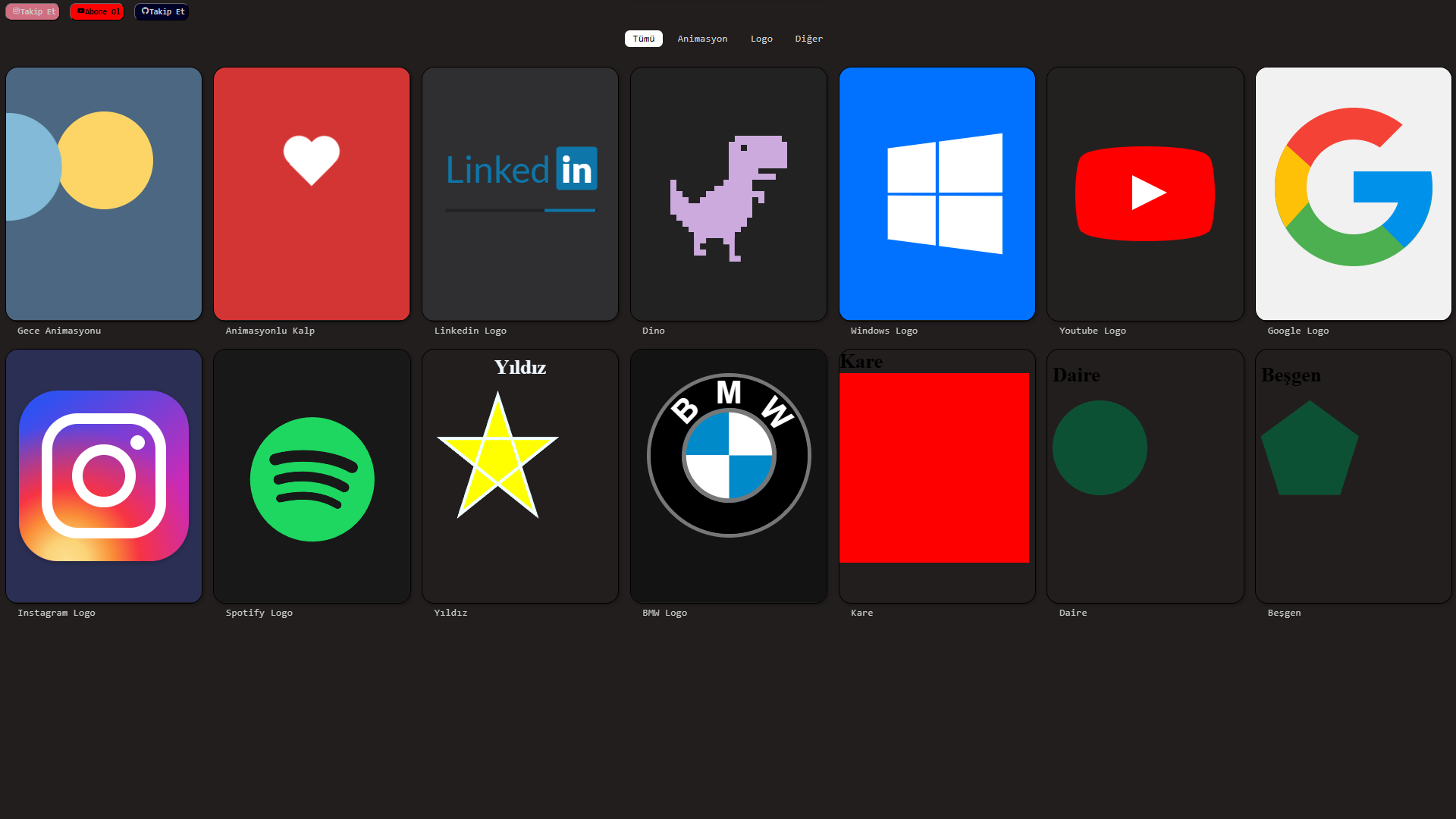
Task: Click the Spotify Logo caption
Action: 259,613
